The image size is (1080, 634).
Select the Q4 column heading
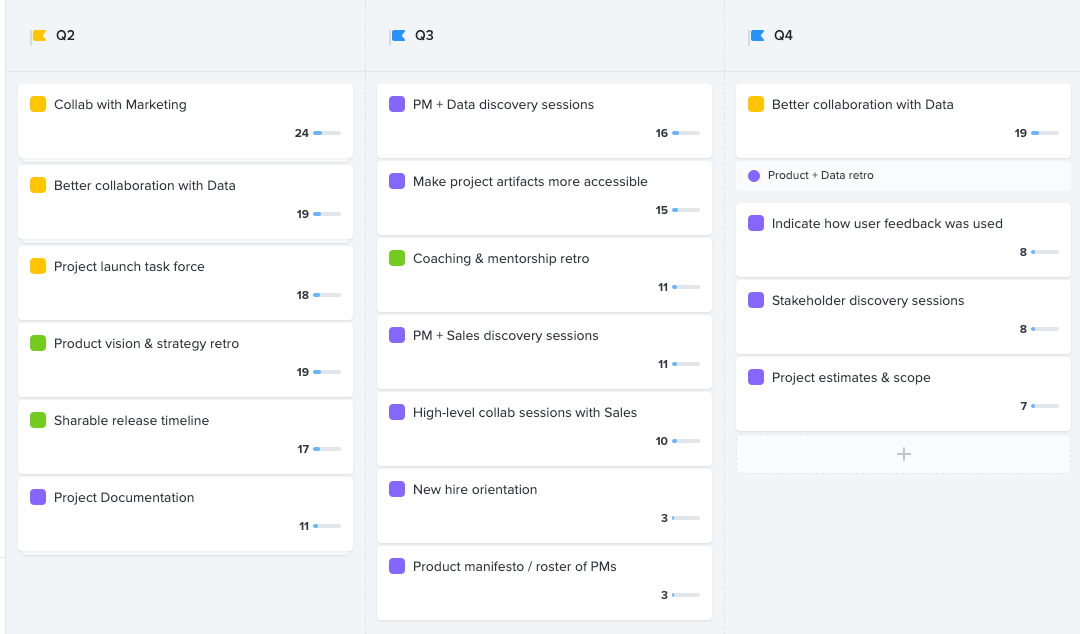[783, 36]
